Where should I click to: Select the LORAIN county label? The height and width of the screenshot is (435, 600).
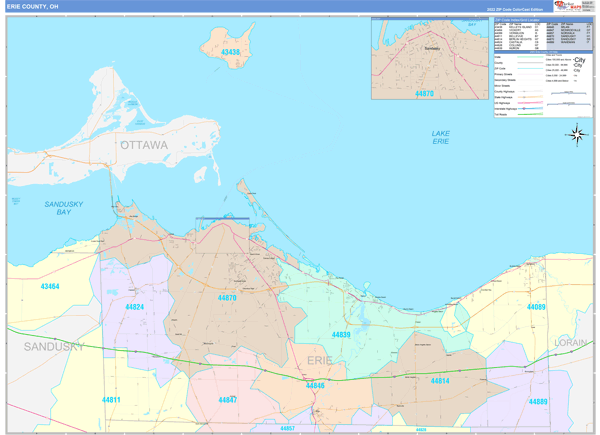tap(570, 342)
